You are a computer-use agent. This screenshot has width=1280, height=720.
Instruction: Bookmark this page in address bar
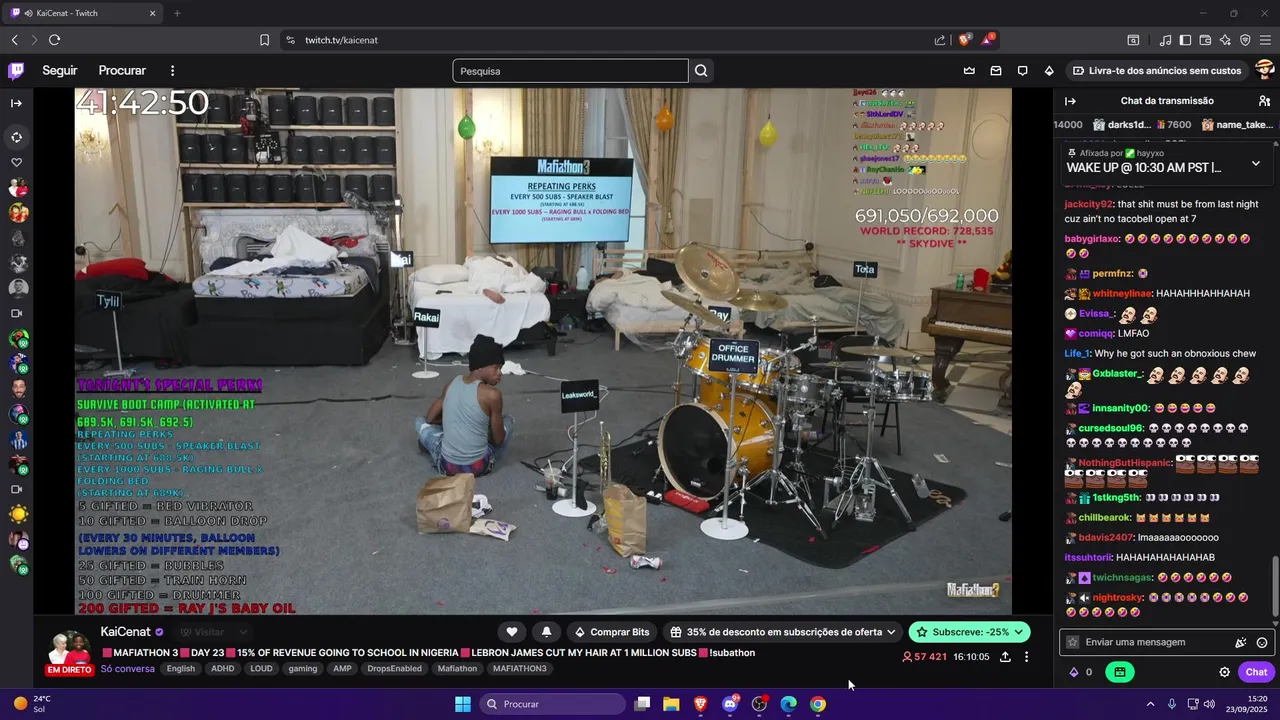(x=264, y=40)
